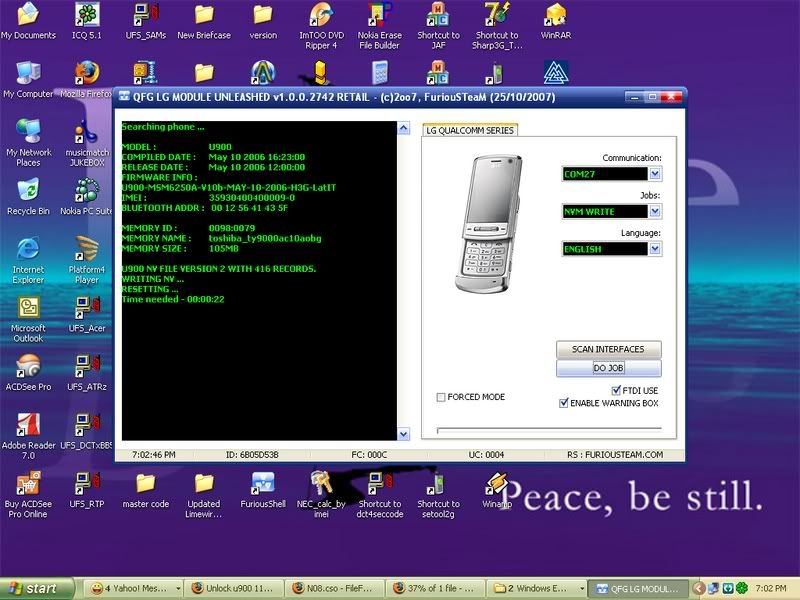This screenshot has width=800, height=600.
Task: Click the ID: 6B05D53B status entry
Action: click(252, 455)
